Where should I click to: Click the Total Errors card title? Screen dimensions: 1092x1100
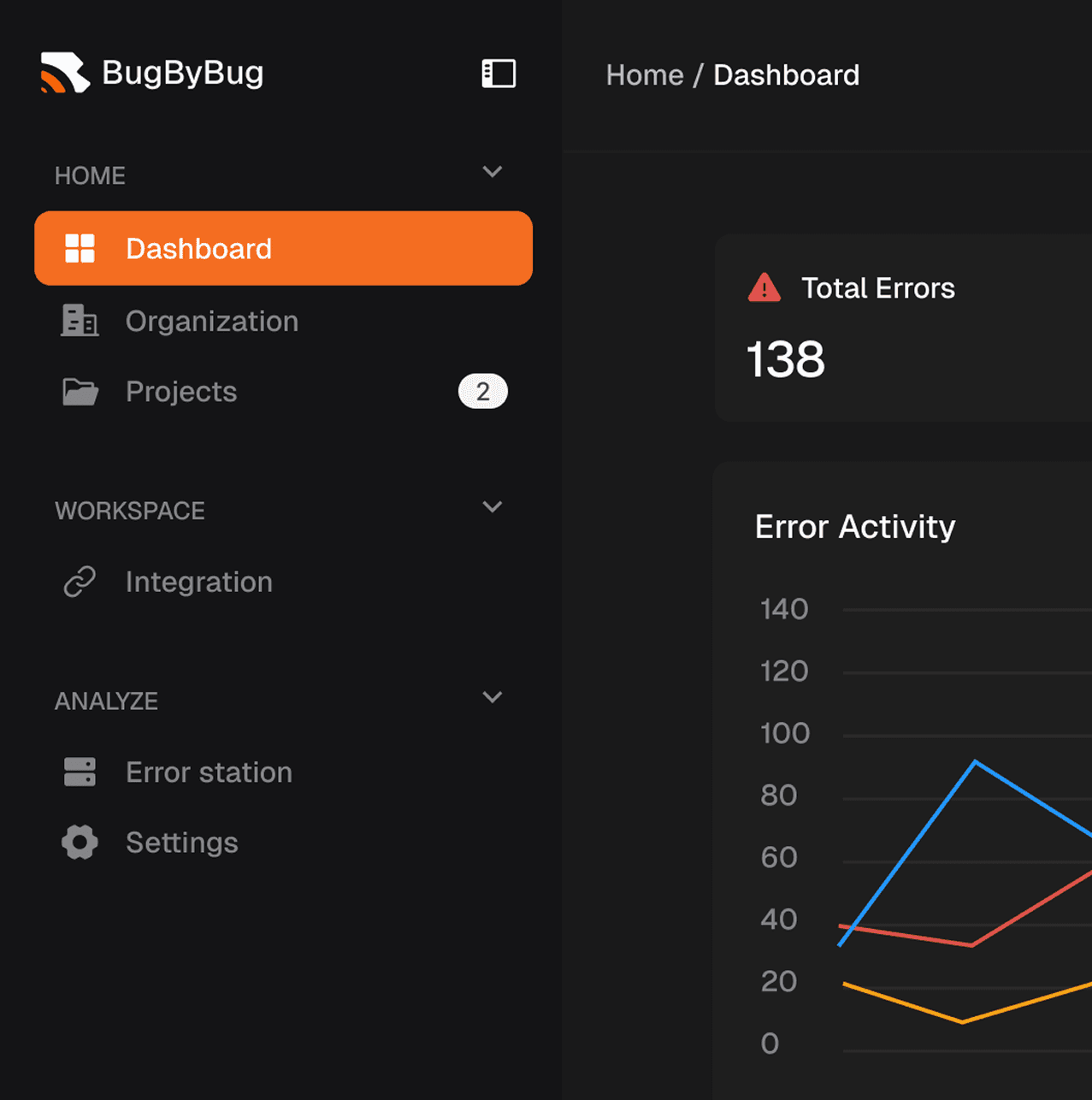[x=878, y=288]
